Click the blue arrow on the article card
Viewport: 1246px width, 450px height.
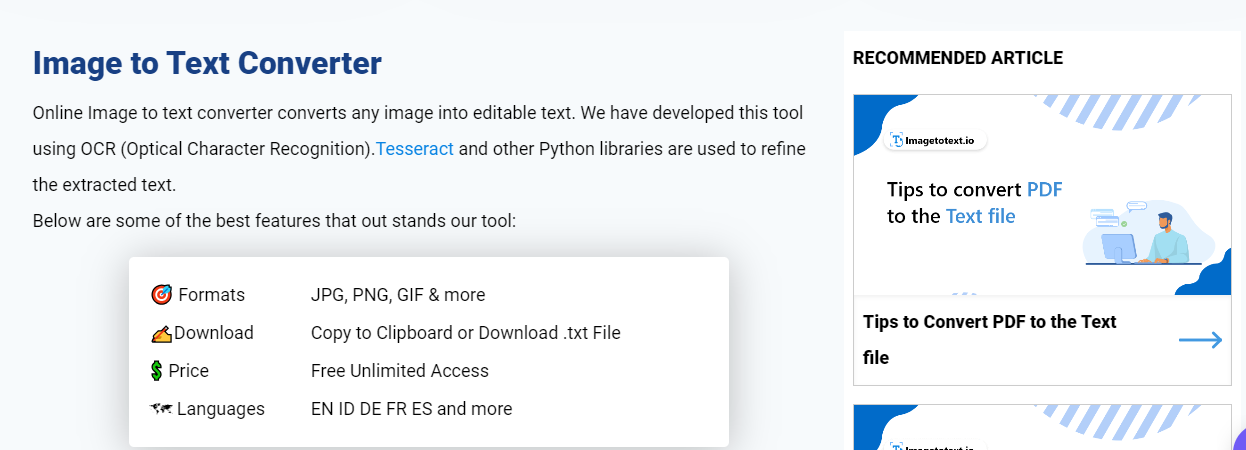pyautogui.click(x=1200, y=340)
